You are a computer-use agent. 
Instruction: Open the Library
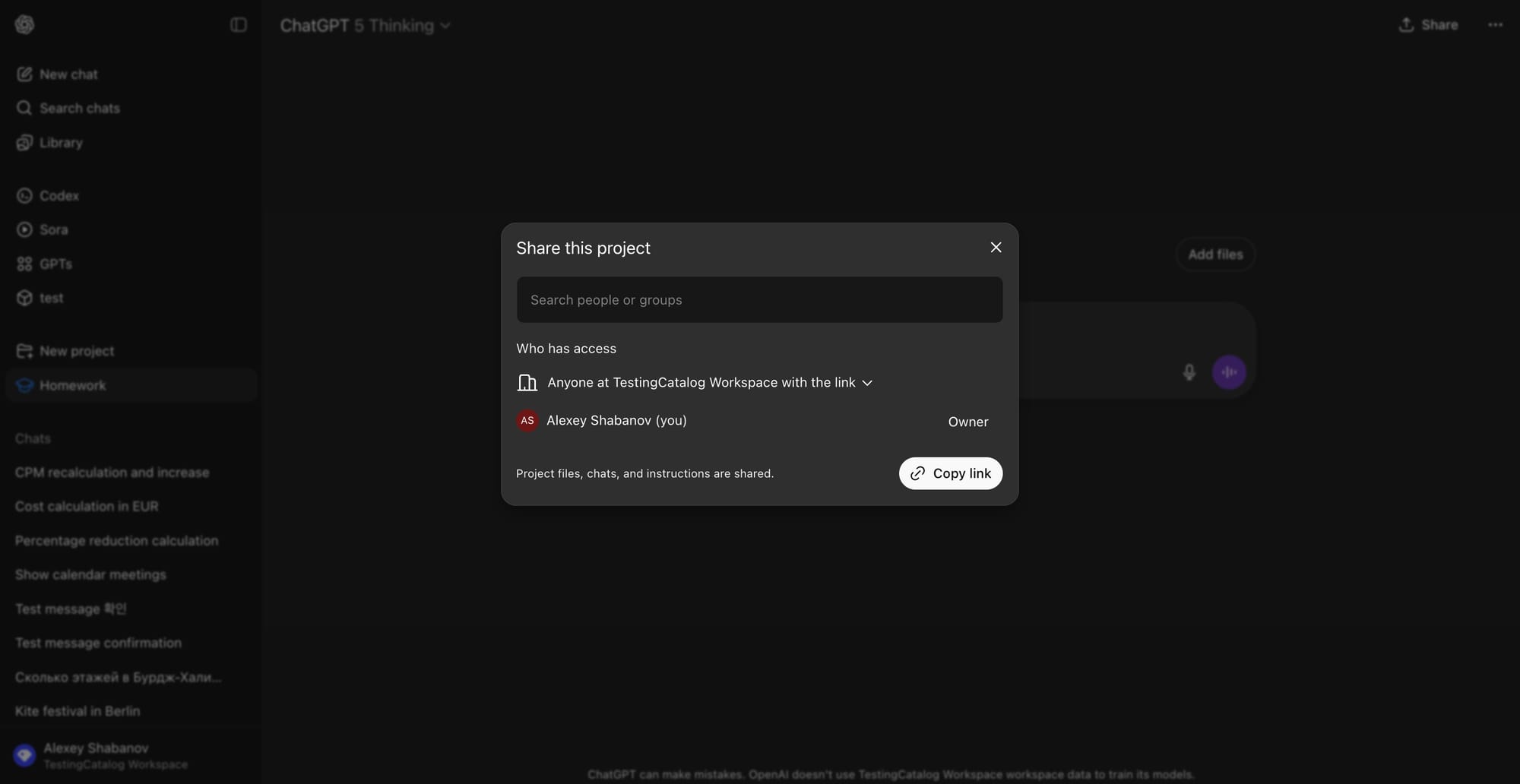click(x=61, y=142)
